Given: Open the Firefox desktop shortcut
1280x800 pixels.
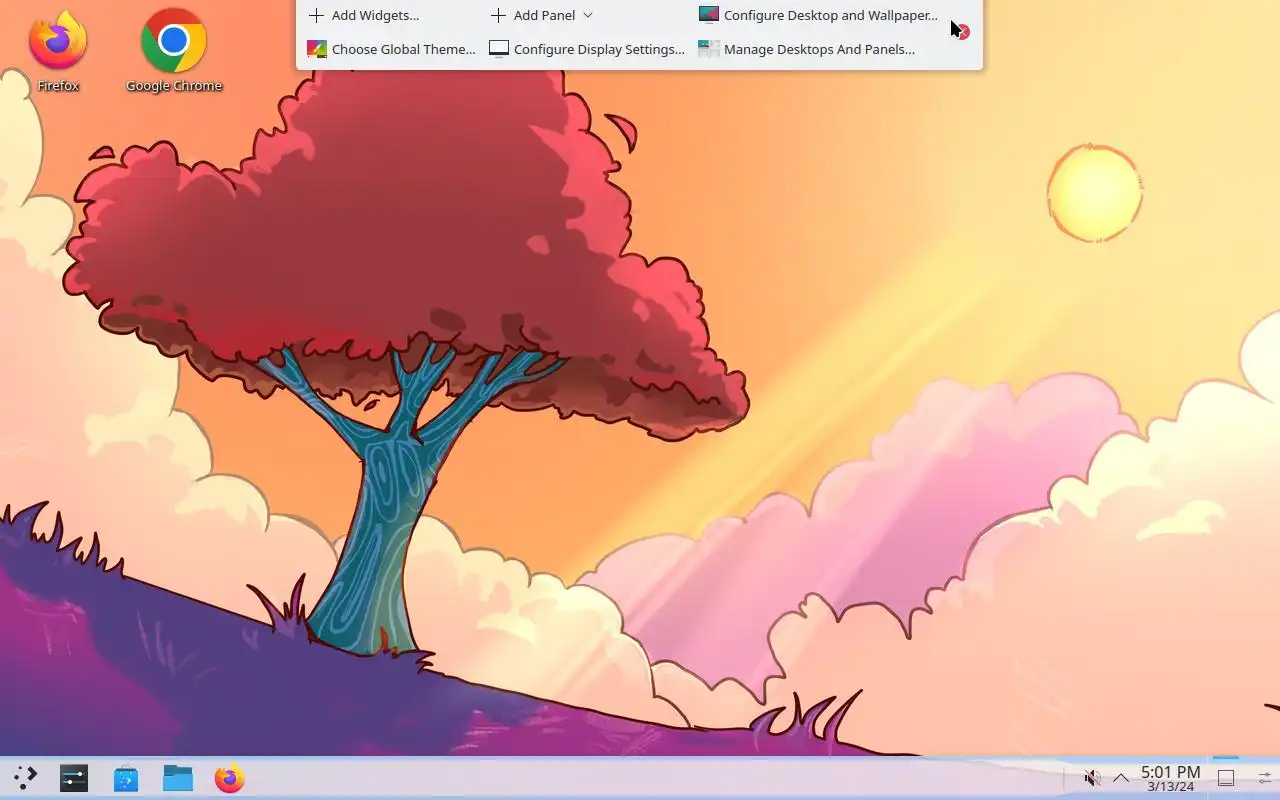Looking at the screenshot, I should coord(58,50).
